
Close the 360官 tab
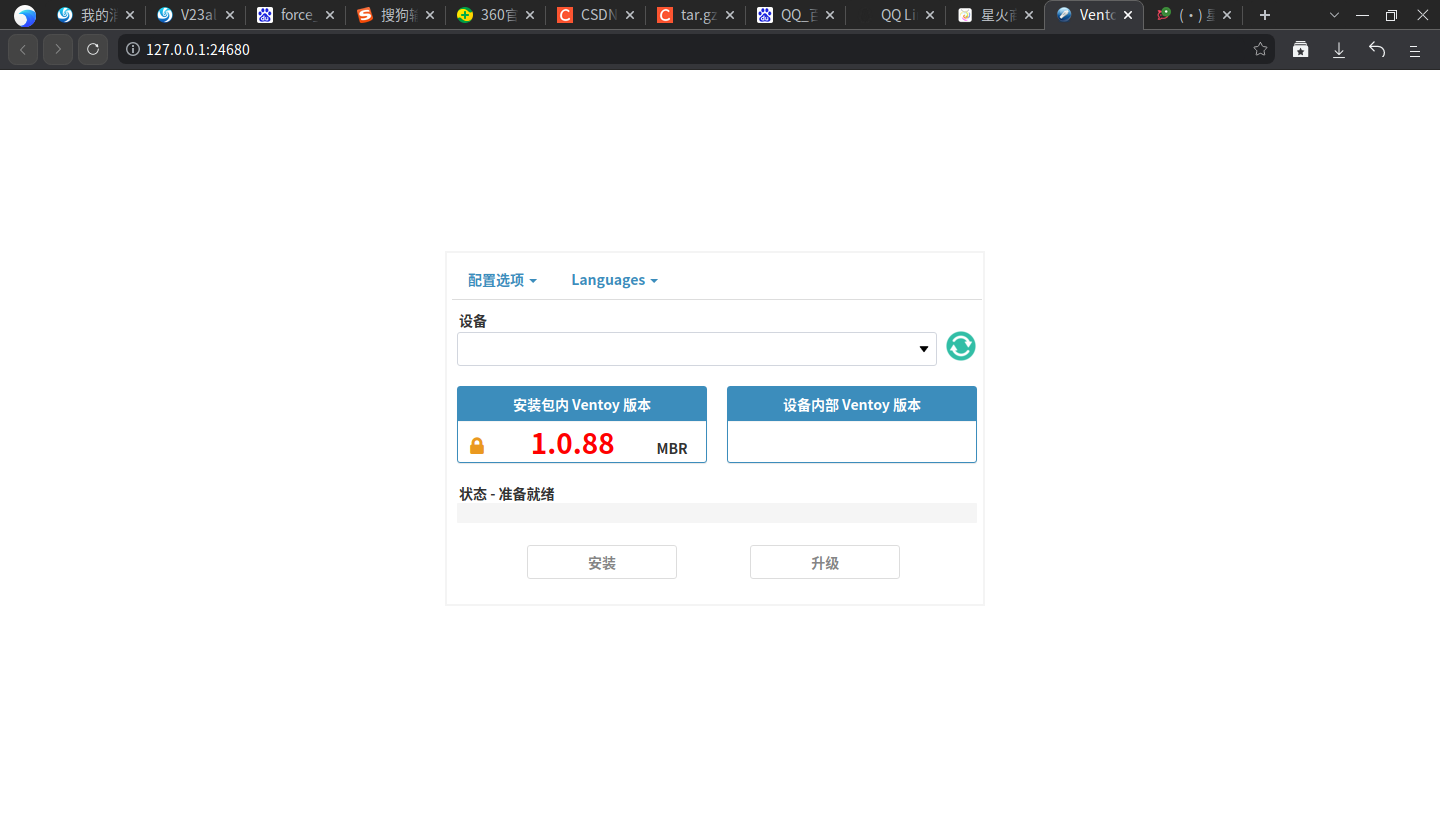pyautogui.click(x=530, y=15)
